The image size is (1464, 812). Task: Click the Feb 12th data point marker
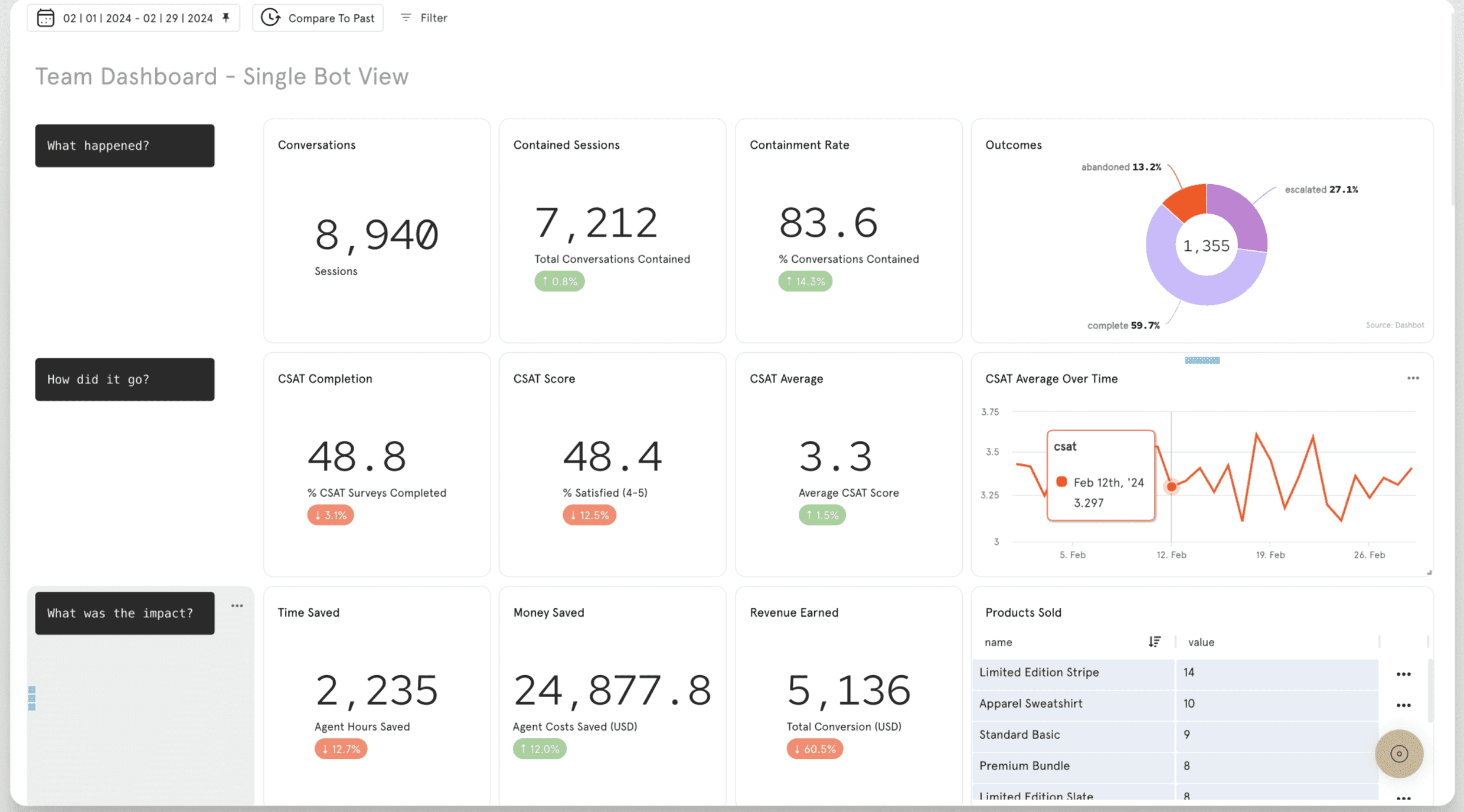[x=1171, y=487]
